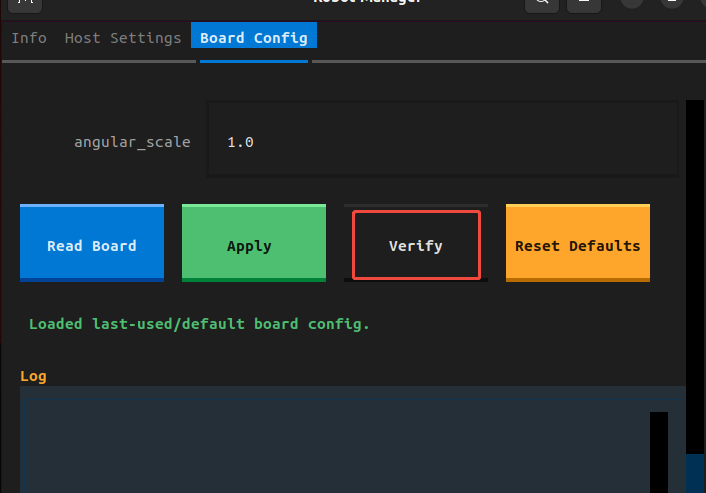Click the angular_scale label
Screen dimensions: 706x493
[132, 142]
